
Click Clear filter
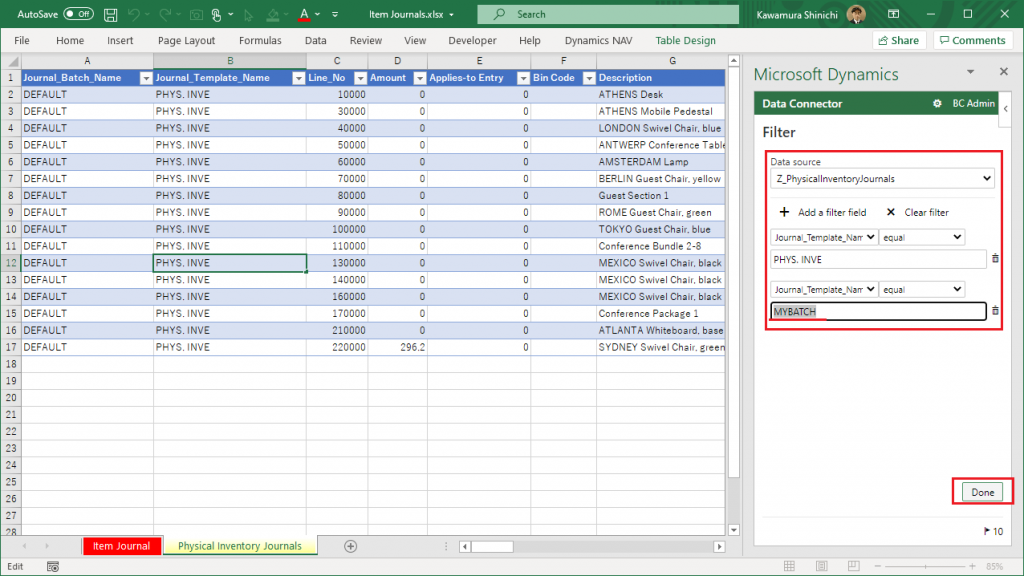918,212
